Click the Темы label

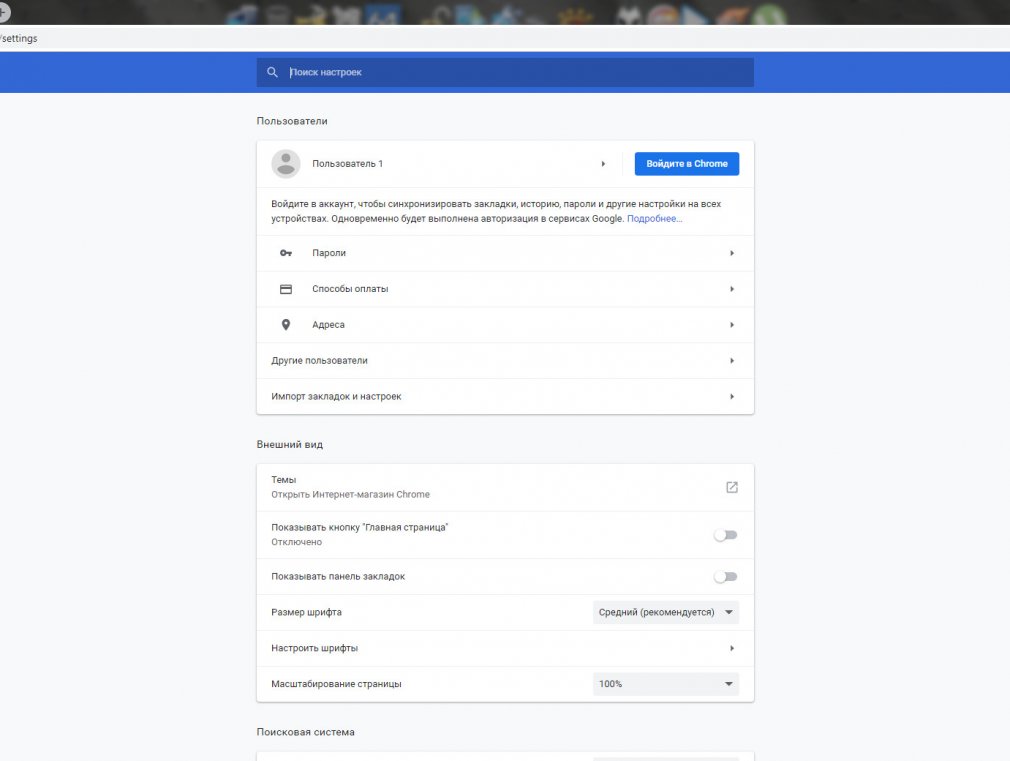283,479
